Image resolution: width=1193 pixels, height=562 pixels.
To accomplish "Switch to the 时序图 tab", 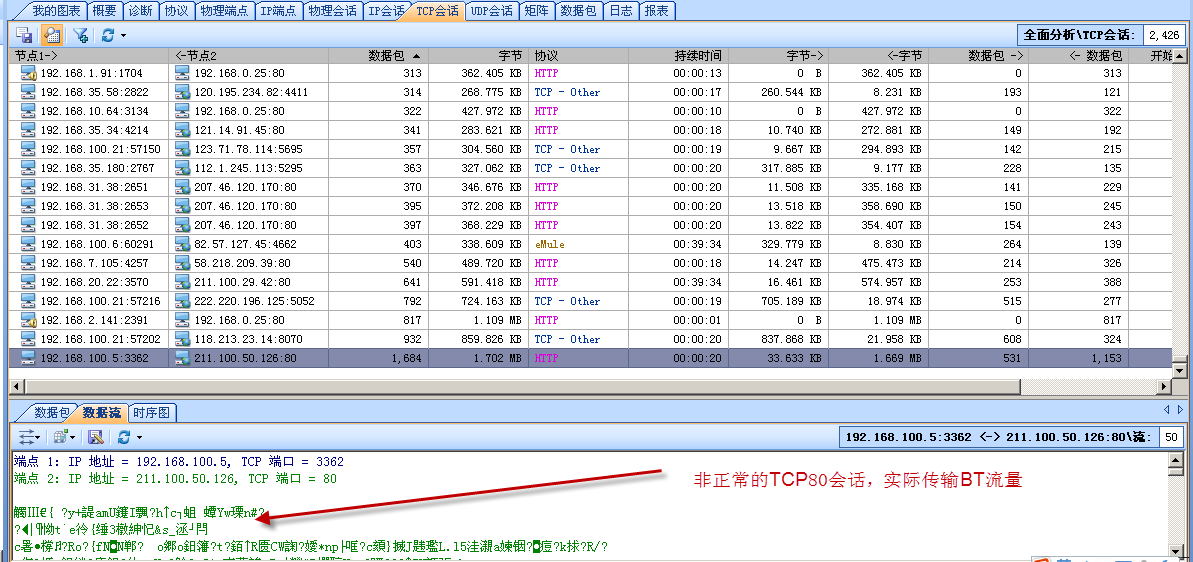I will 151,412.
